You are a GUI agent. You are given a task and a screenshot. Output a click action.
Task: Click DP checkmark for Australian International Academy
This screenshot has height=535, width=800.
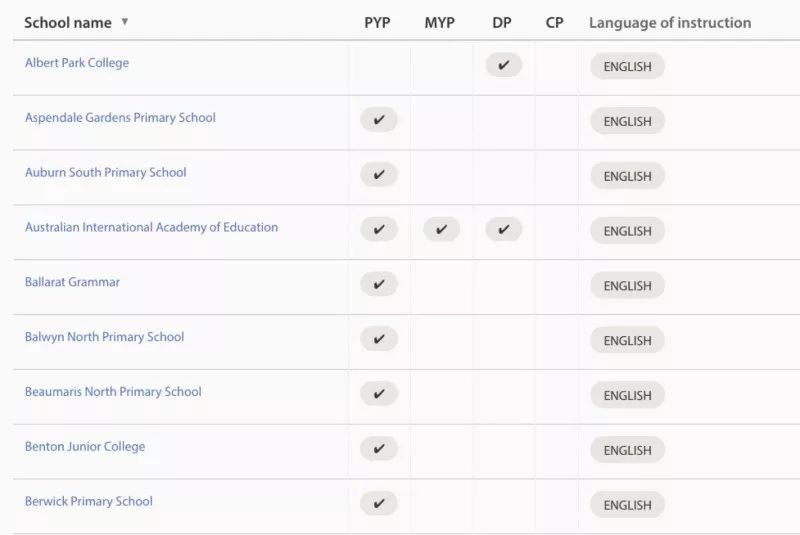pyautogui.click(x=504, y=230)
